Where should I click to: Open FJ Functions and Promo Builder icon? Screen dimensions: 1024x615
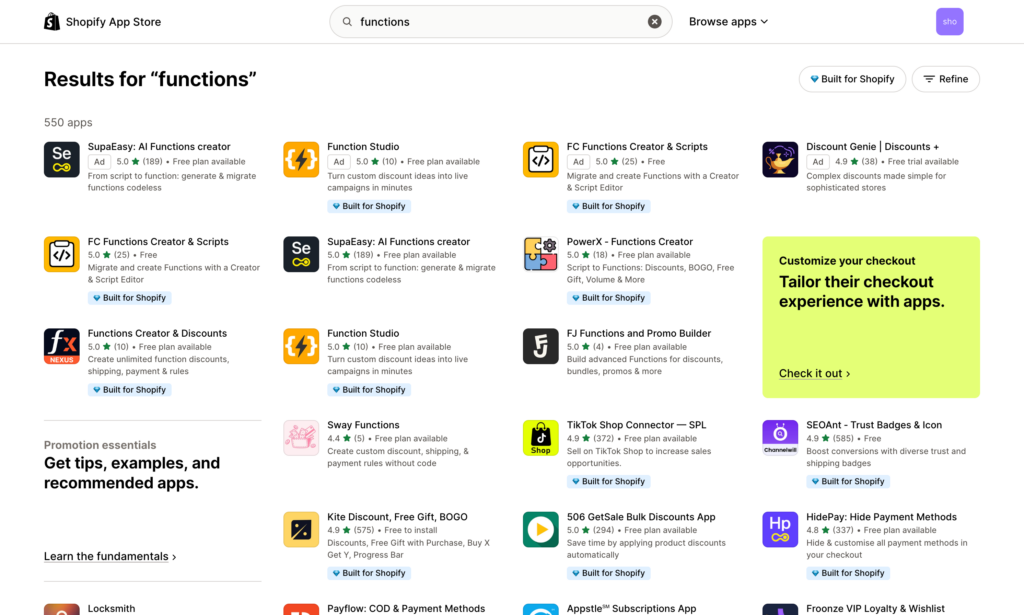click(541, 346)
